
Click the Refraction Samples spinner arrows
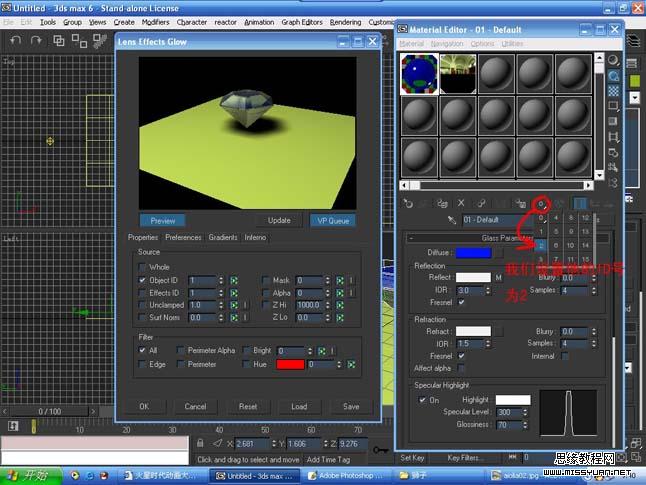(x=594, y=343)
